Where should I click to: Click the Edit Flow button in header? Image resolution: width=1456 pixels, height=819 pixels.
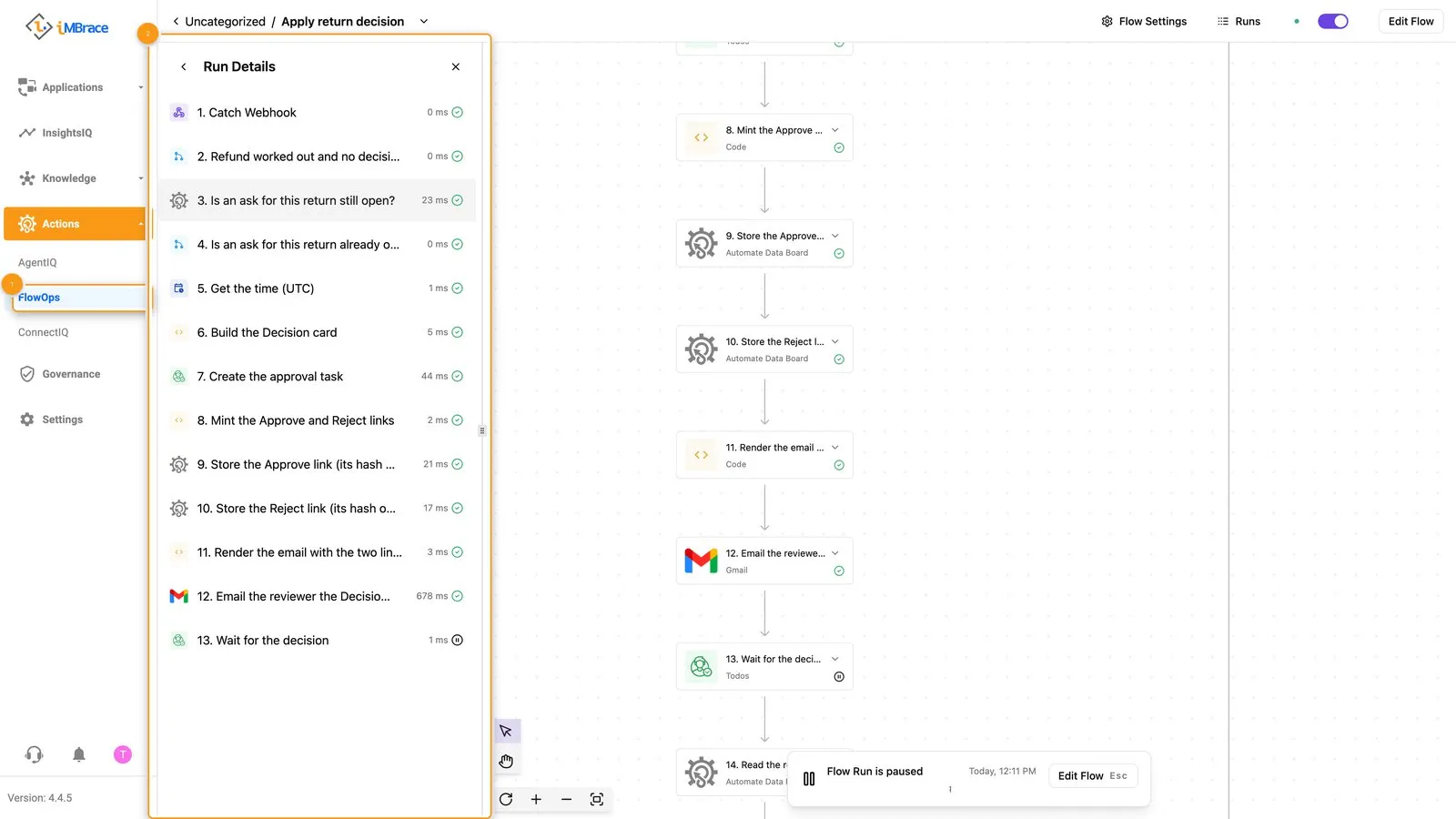point(1410,21)
